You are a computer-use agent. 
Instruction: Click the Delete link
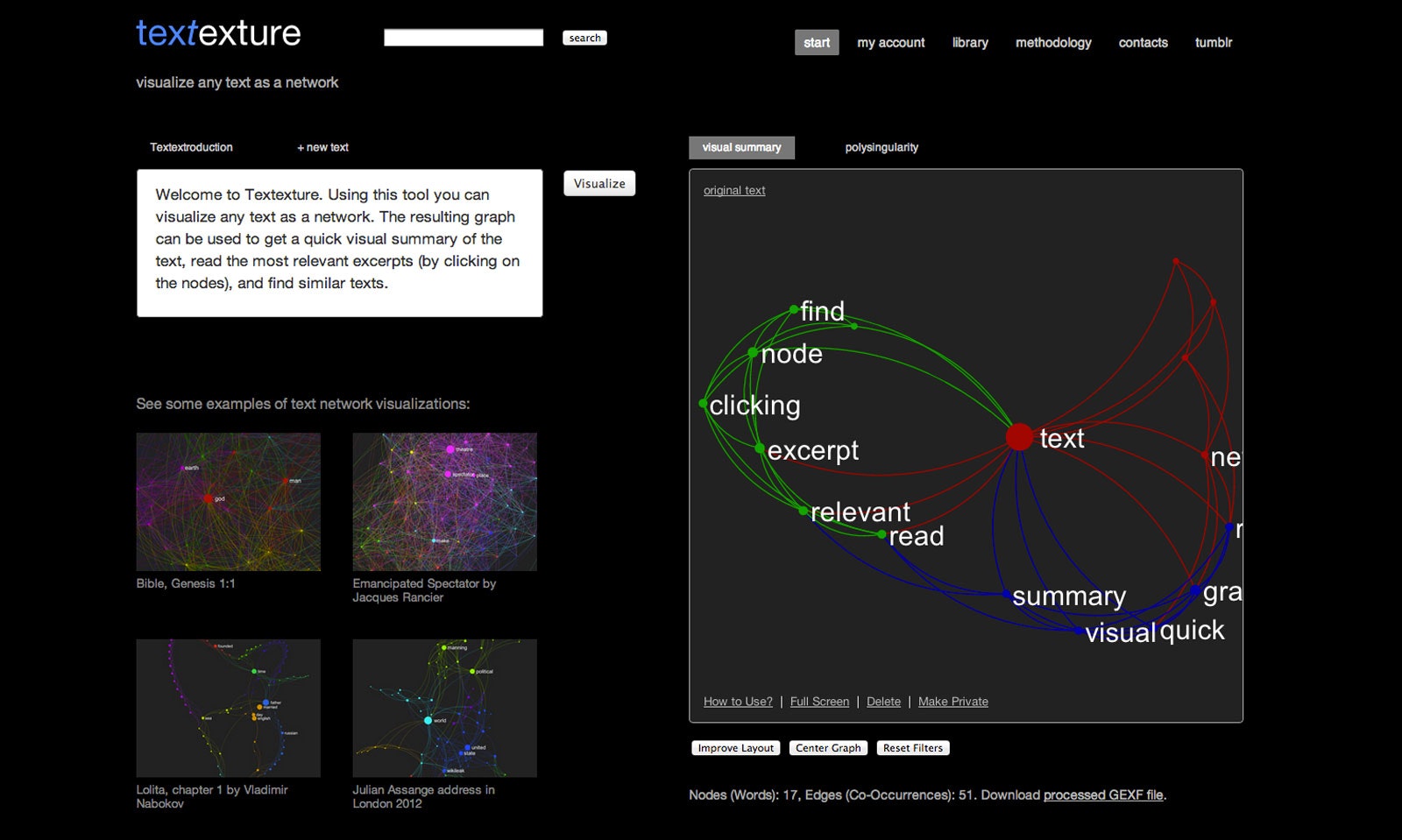tap(883, 702)
